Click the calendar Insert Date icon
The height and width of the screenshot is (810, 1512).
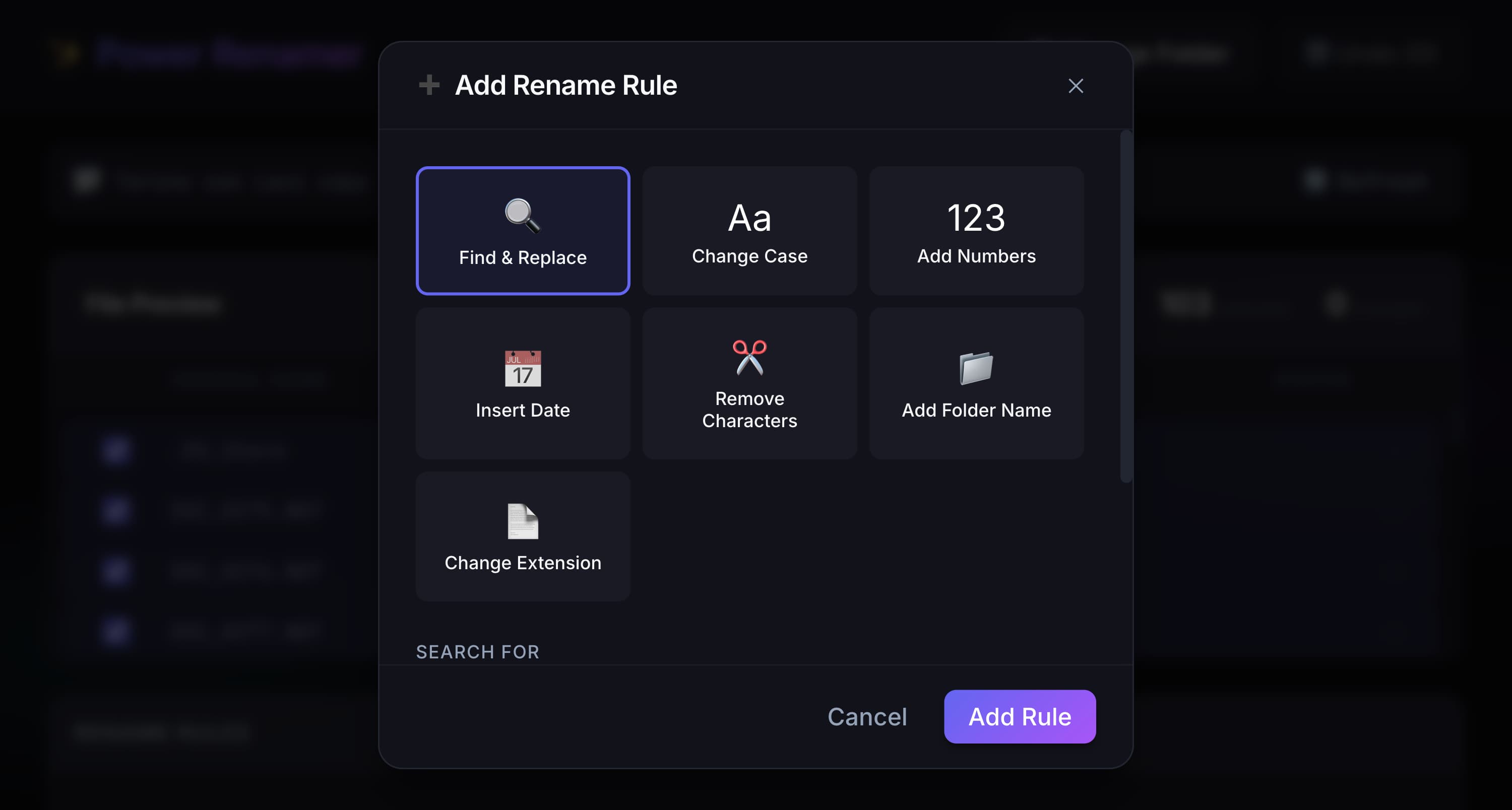(522, 368)
